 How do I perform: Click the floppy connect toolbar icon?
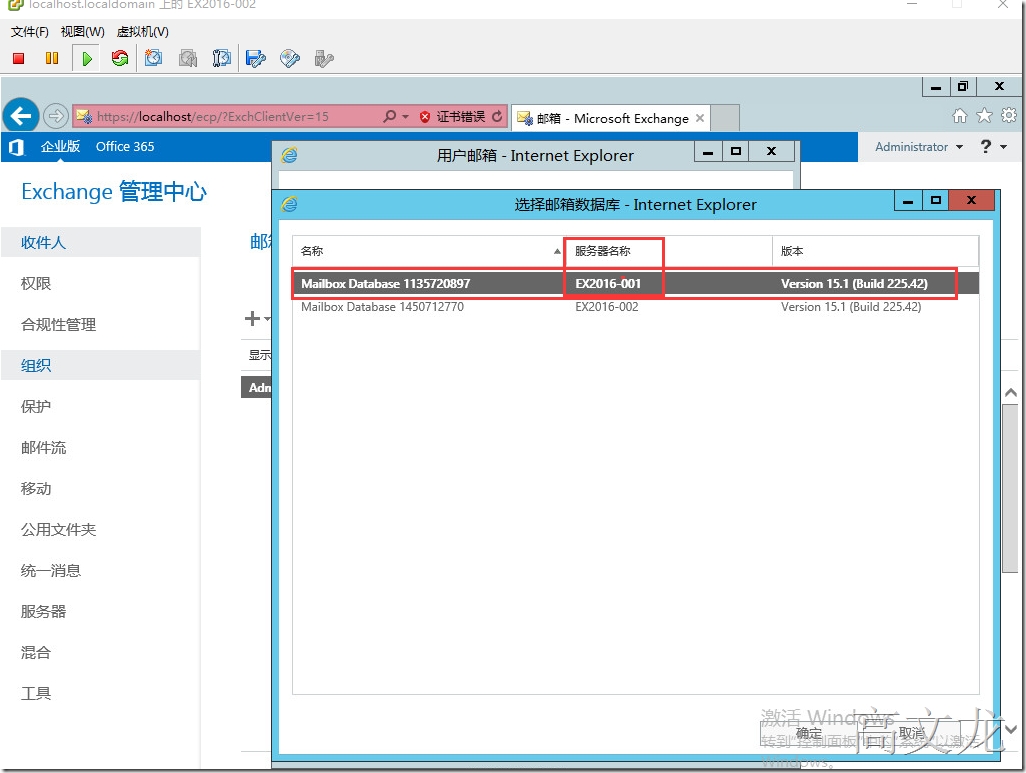click(x=256, y=59)
